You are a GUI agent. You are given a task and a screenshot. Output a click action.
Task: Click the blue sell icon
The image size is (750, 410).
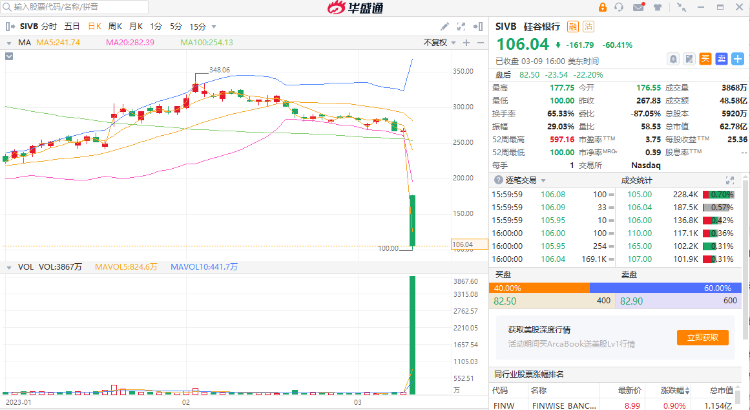tap(721, 59)
